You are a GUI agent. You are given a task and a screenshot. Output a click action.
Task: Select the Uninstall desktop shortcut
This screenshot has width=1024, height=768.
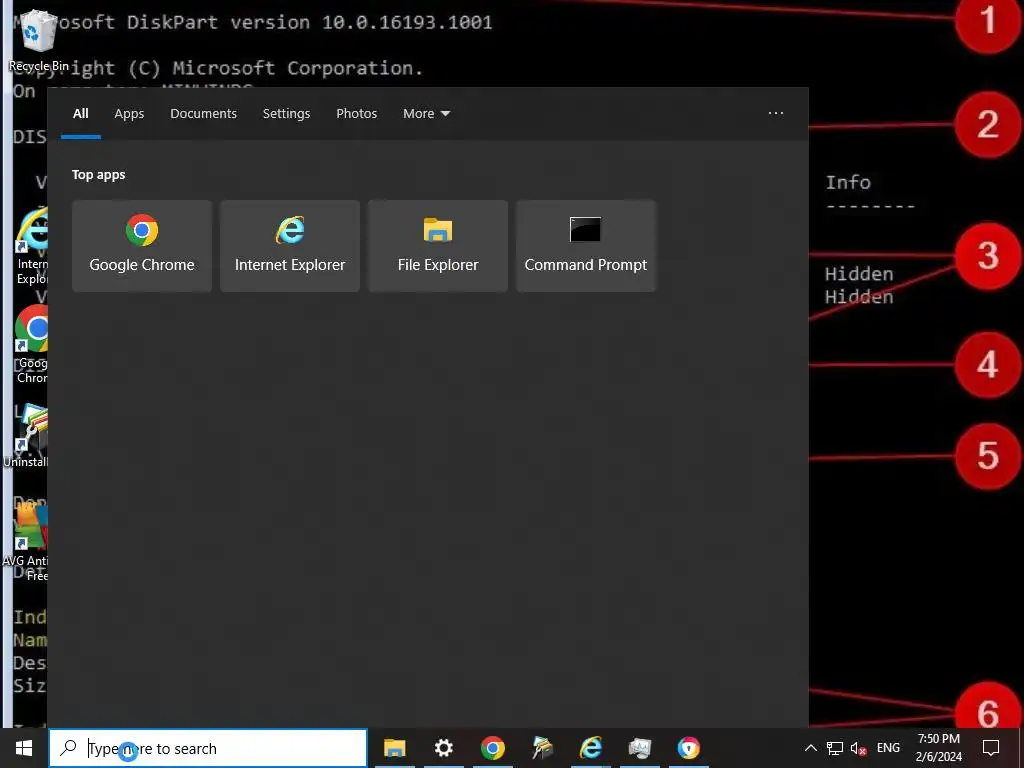26,436
